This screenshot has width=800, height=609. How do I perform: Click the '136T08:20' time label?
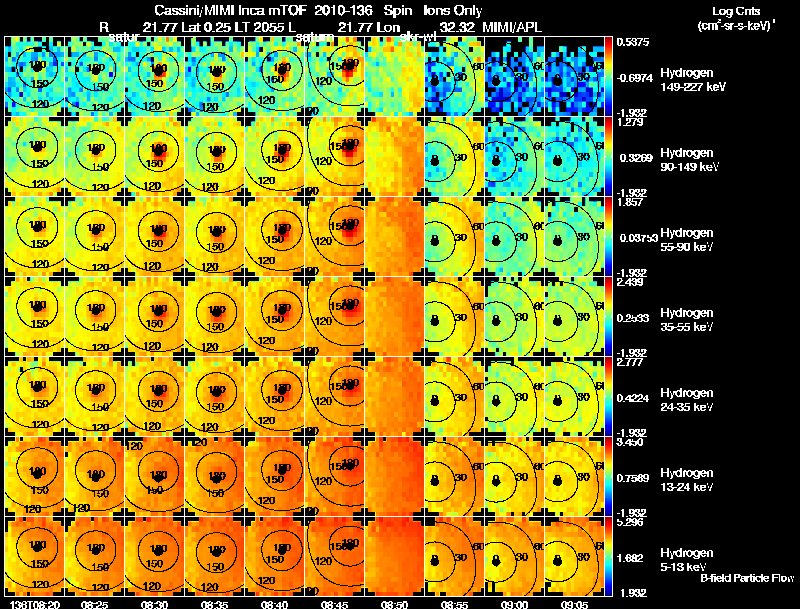pos(34,604)
